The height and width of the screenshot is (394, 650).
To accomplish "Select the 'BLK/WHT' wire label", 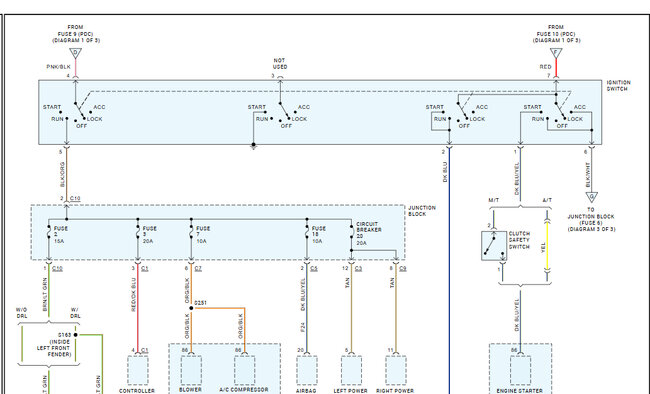I will tap(587, 175).
